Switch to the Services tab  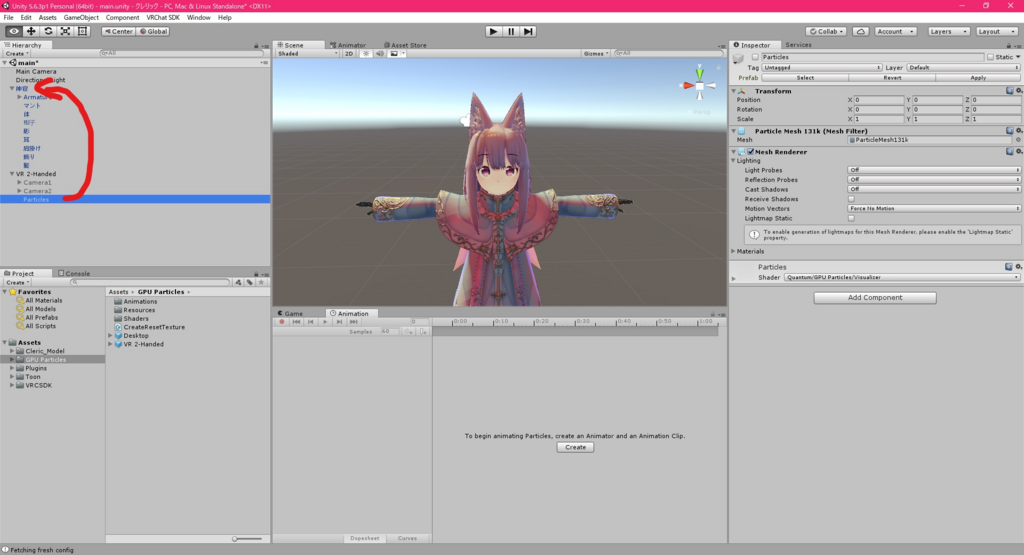click(798, 45)
